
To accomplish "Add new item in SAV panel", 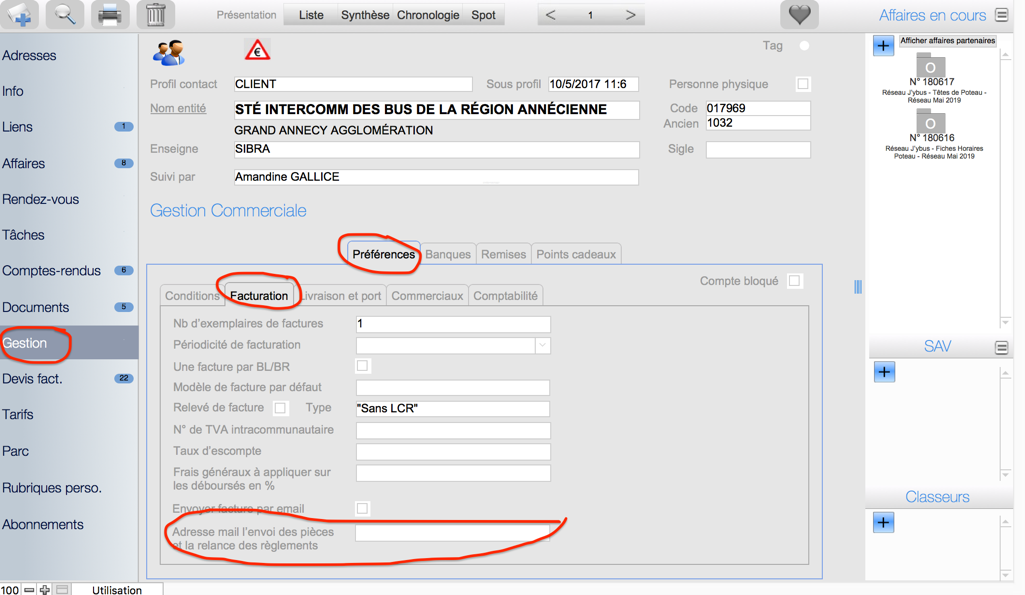I will (x=884, y=372).
